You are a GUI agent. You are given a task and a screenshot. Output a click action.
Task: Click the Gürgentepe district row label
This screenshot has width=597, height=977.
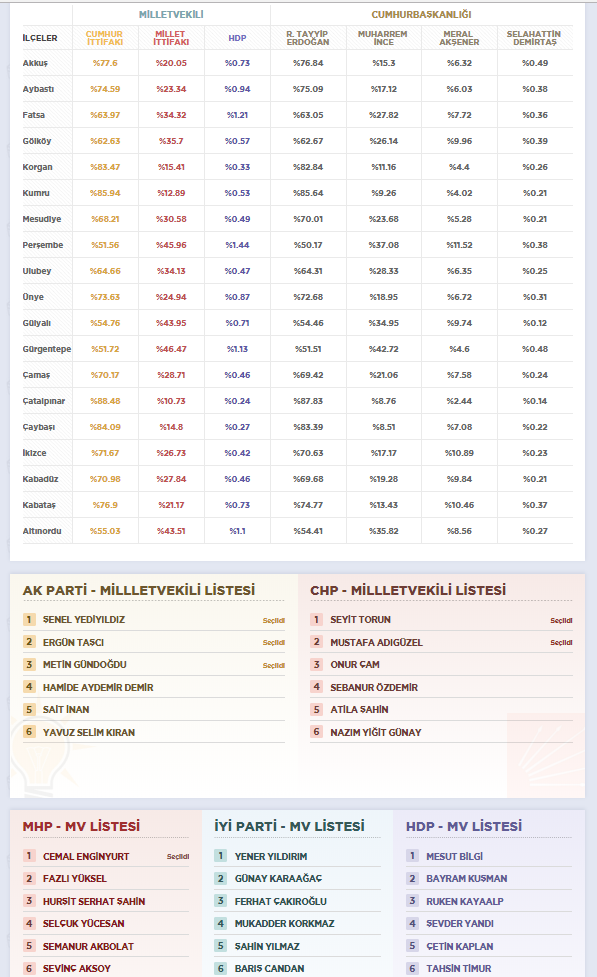(47, 350)
